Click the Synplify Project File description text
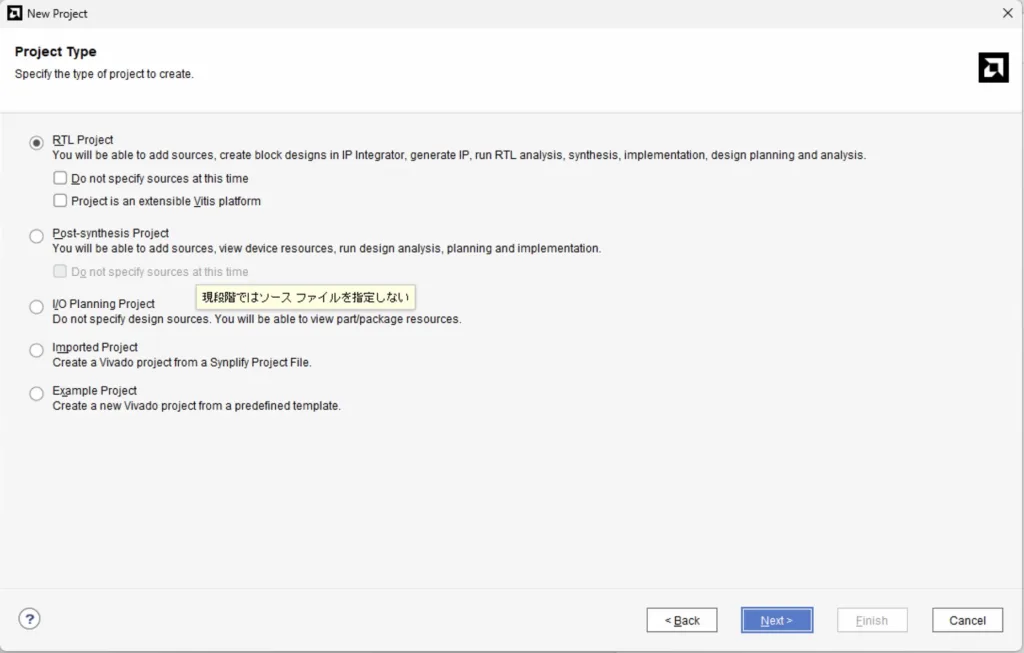Viewport: 1024px width, 653px height. click(182, 363)
